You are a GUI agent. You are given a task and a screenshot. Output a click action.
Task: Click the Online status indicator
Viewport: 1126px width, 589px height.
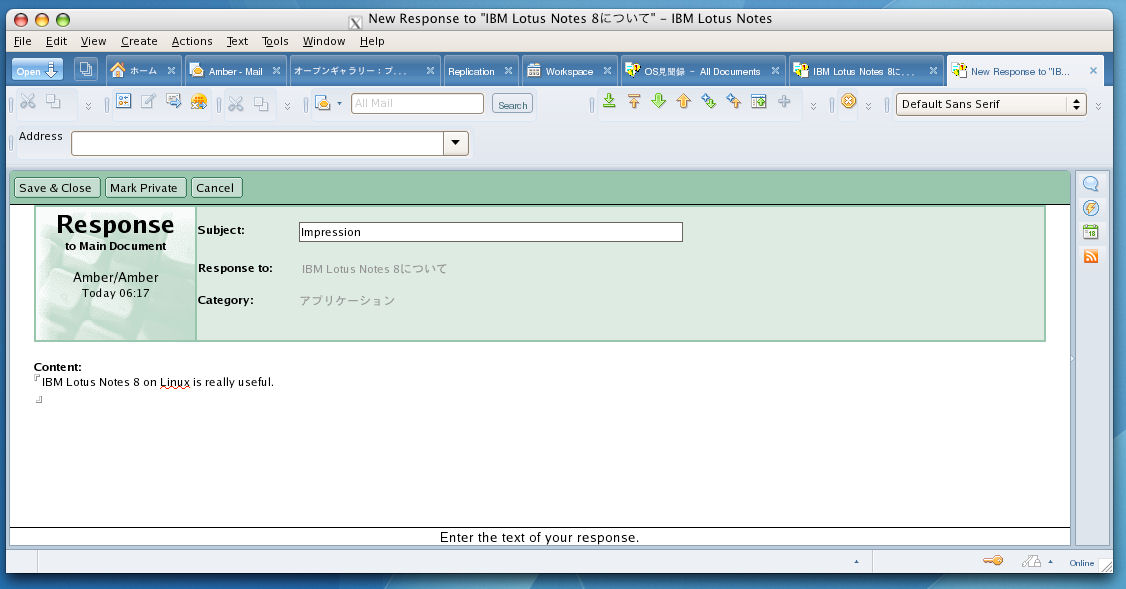click(x=1081, y=563)
